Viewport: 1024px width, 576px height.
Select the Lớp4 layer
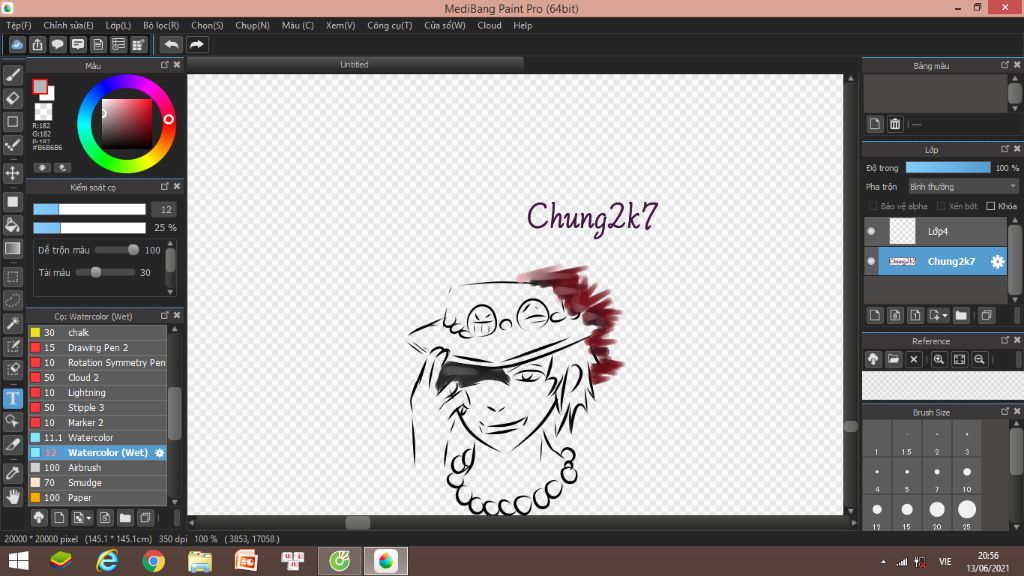[x=935, y=231]
